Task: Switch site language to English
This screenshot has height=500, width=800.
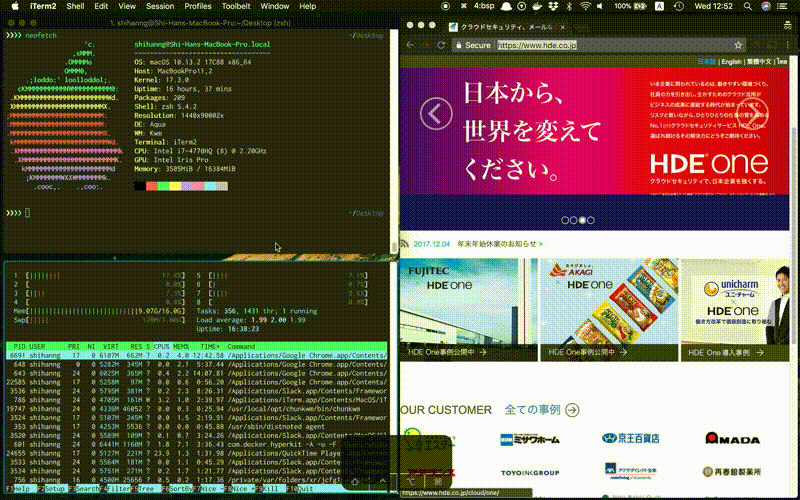Action: coord(731,62)
